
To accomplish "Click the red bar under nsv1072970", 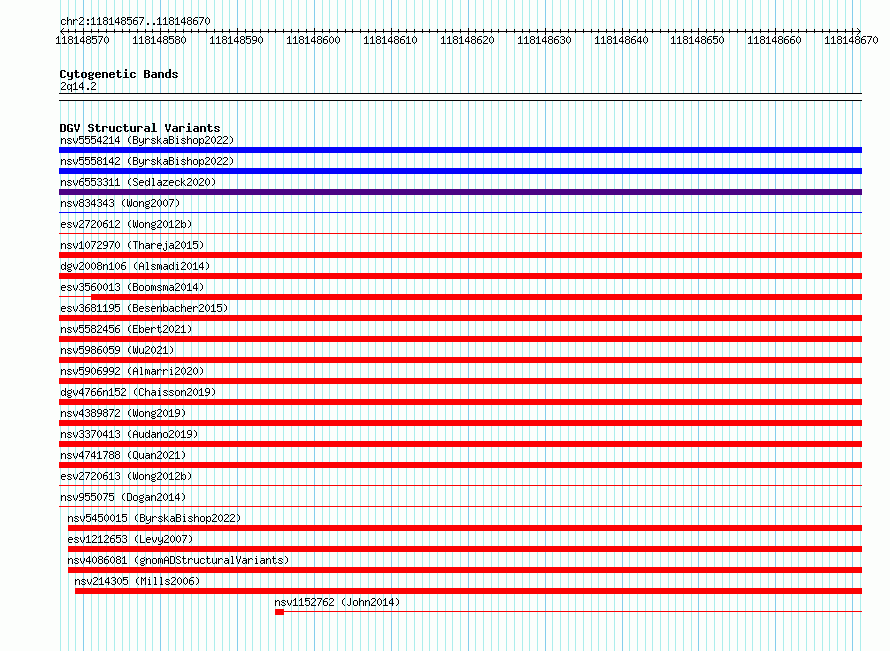I will coord(460,255).
